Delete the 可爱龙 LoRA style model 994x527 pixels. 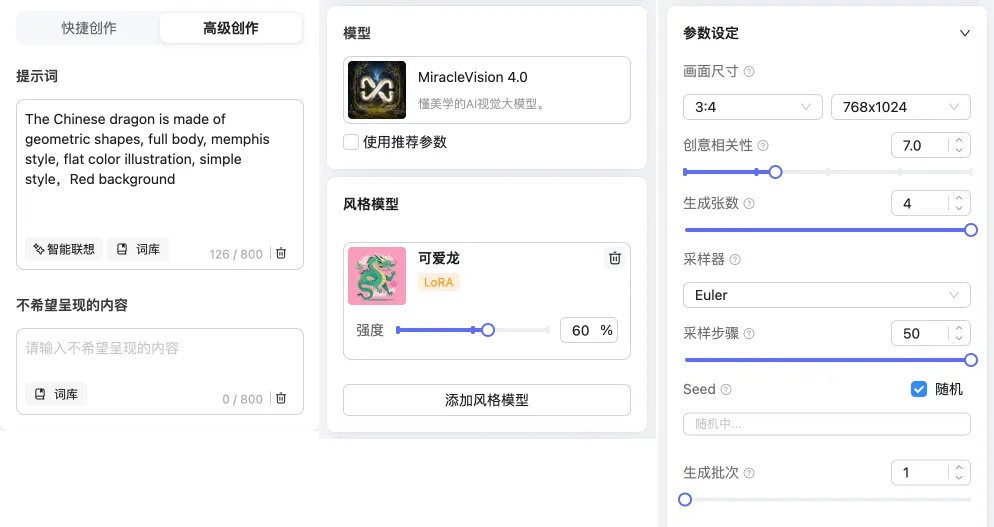(615, 258)
